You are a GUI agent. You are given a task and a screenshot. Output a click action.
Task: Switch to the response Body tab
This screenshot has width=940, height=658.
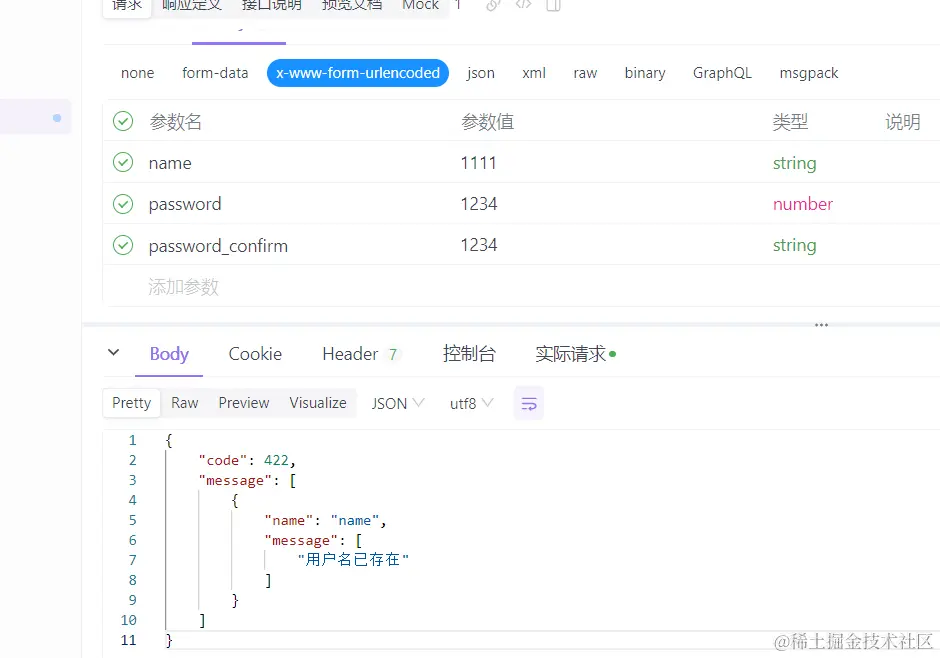[169, 354]
